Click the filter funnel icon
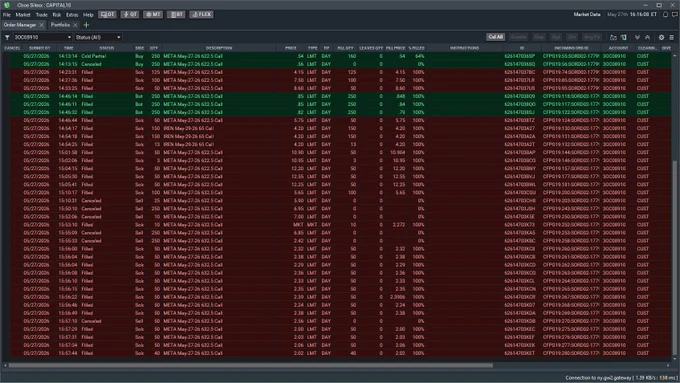The width and height of the screenshot is (680, 383). pos(7,37)
